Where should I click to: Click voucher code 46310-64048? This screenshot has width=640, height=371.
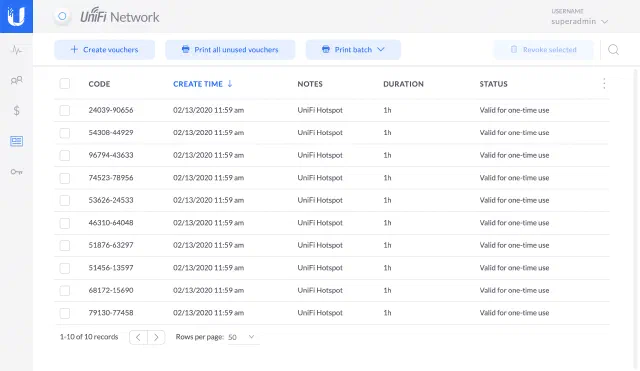pyautogui.click(x=111, y=223)
